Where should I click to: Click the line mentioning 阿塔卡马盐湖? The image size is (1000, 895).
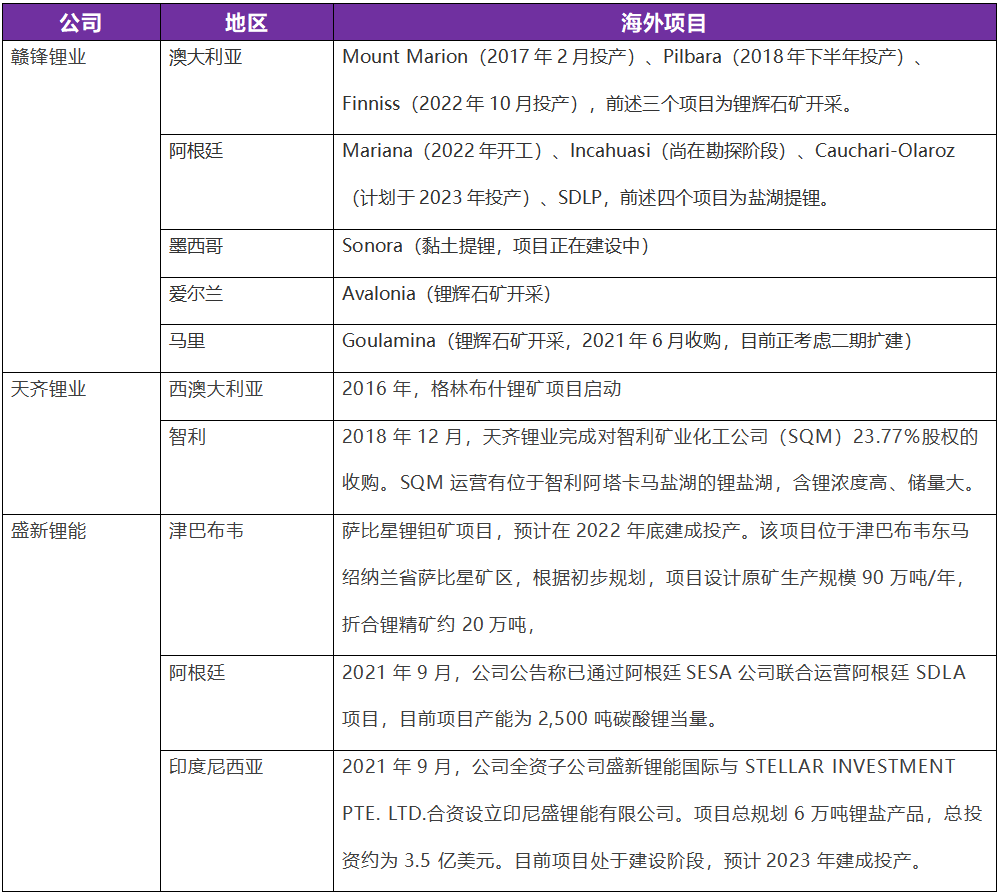[660, 483]
